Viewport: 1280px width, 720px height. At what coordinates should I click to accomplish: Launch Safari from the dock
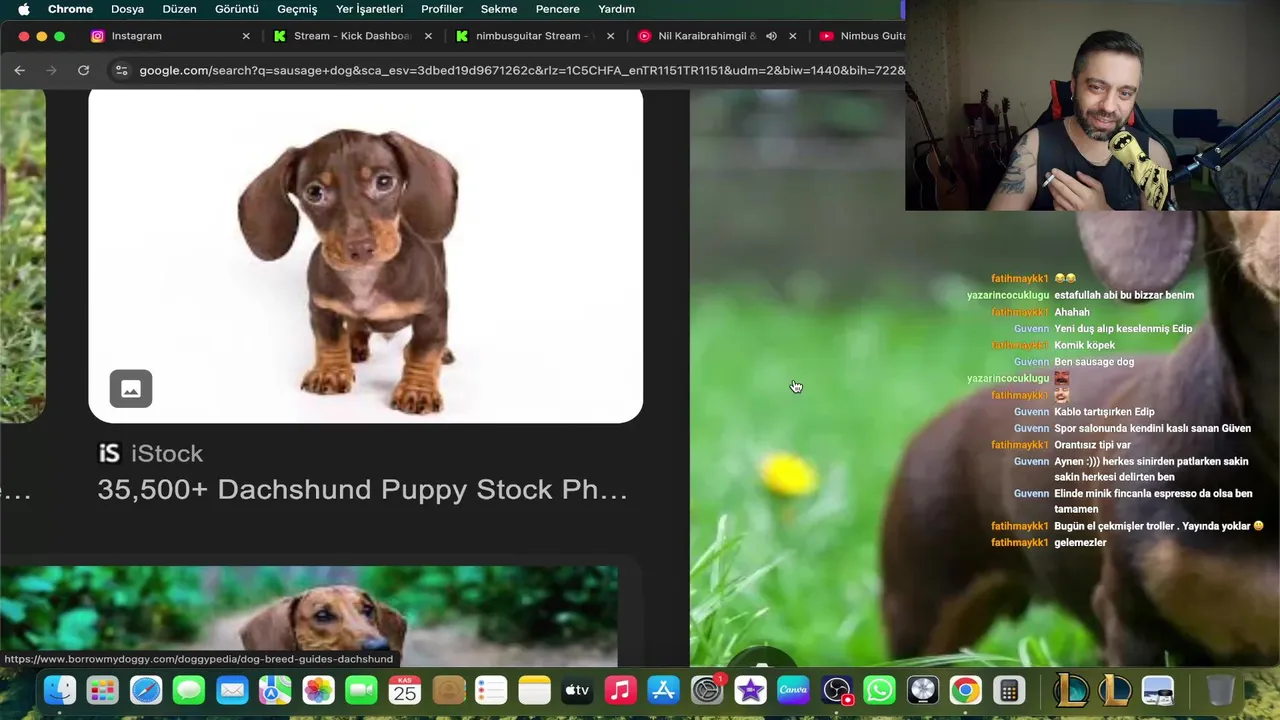point(146,690)
